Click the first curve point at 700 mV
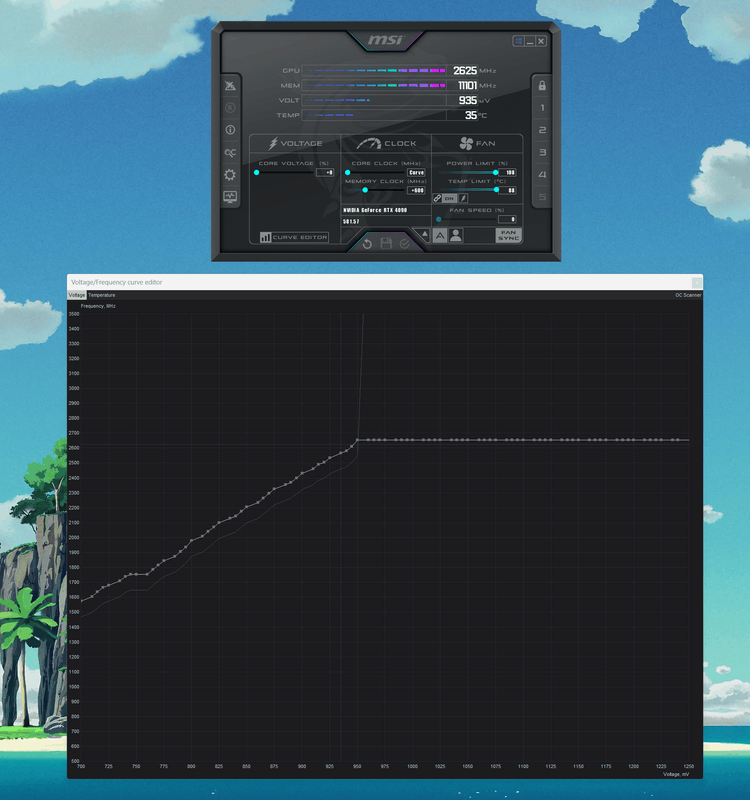 pyautogui.click(x=82, y=601)
